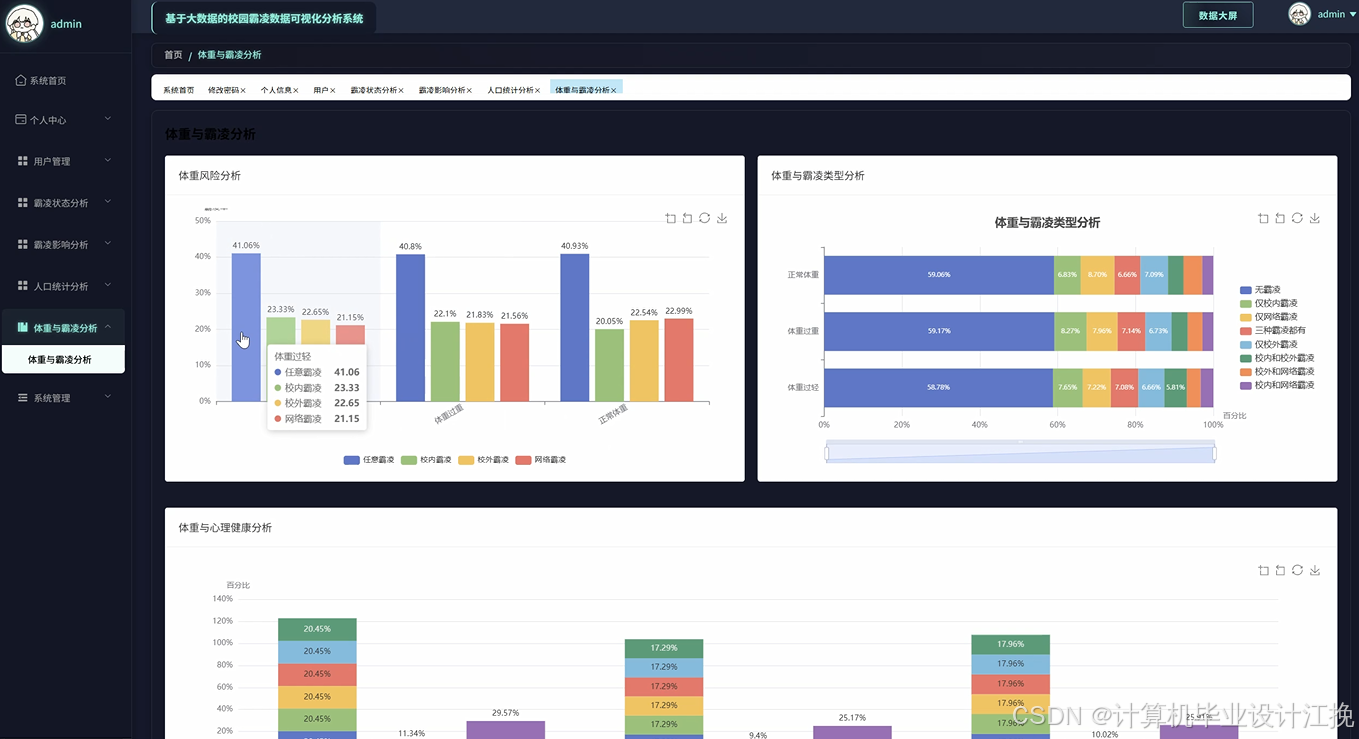The width and height of the screenshot is (1359, 739).
Task: Switch to the 系统首页 tab
Action: (179, 90)
